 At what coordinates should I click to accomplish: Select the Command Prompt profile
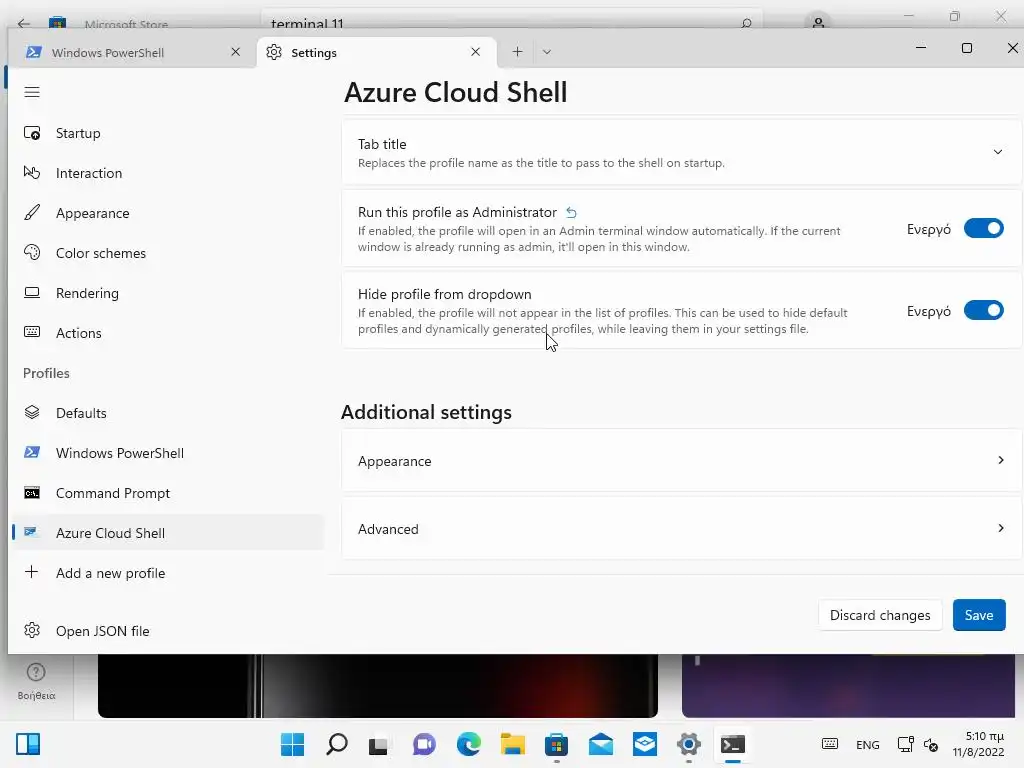[x=167, y=493]
